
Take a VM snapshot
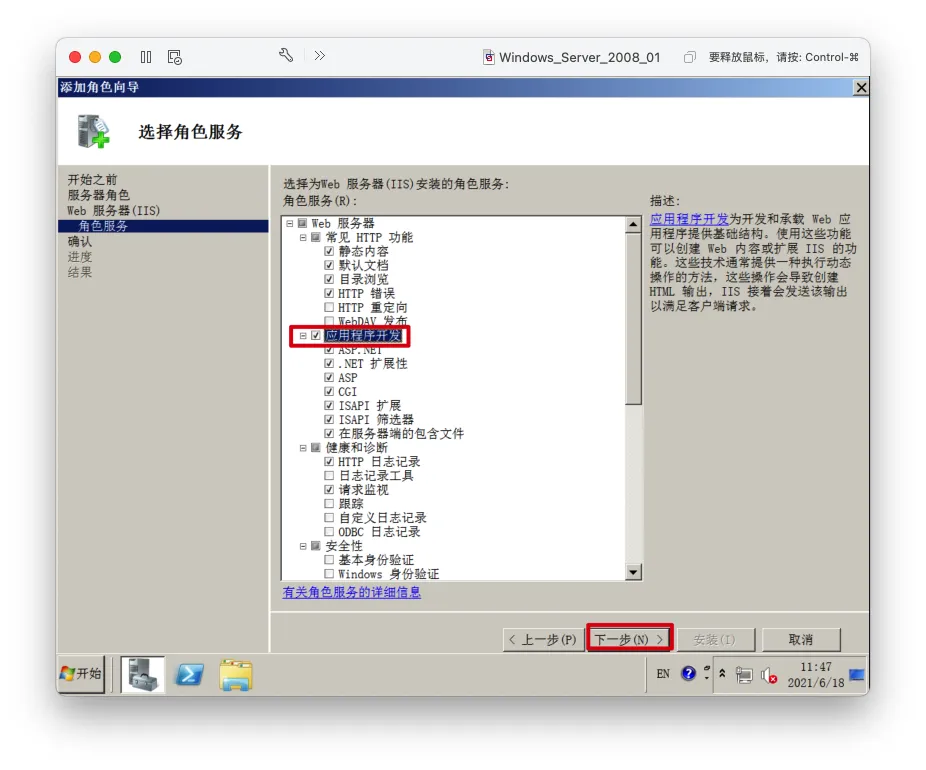pyautogui.click(x=175, y=57)
